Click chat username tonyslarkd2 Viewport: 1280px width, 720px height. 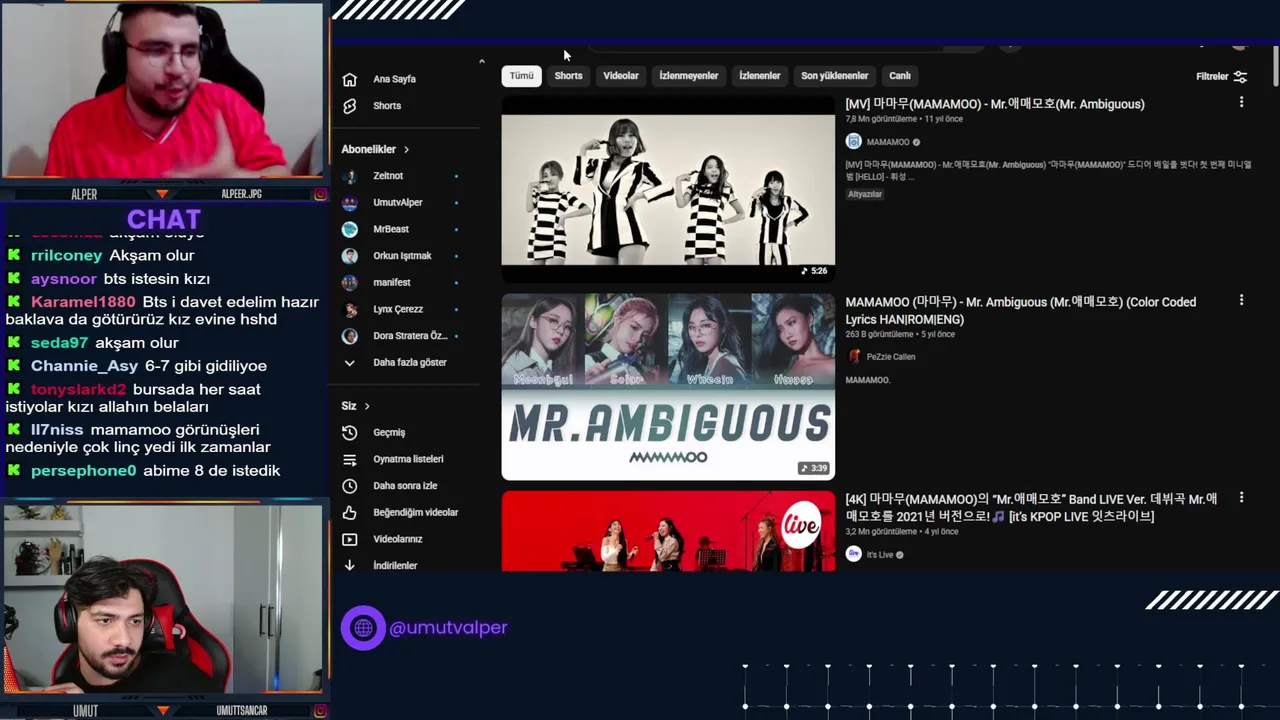79,389
